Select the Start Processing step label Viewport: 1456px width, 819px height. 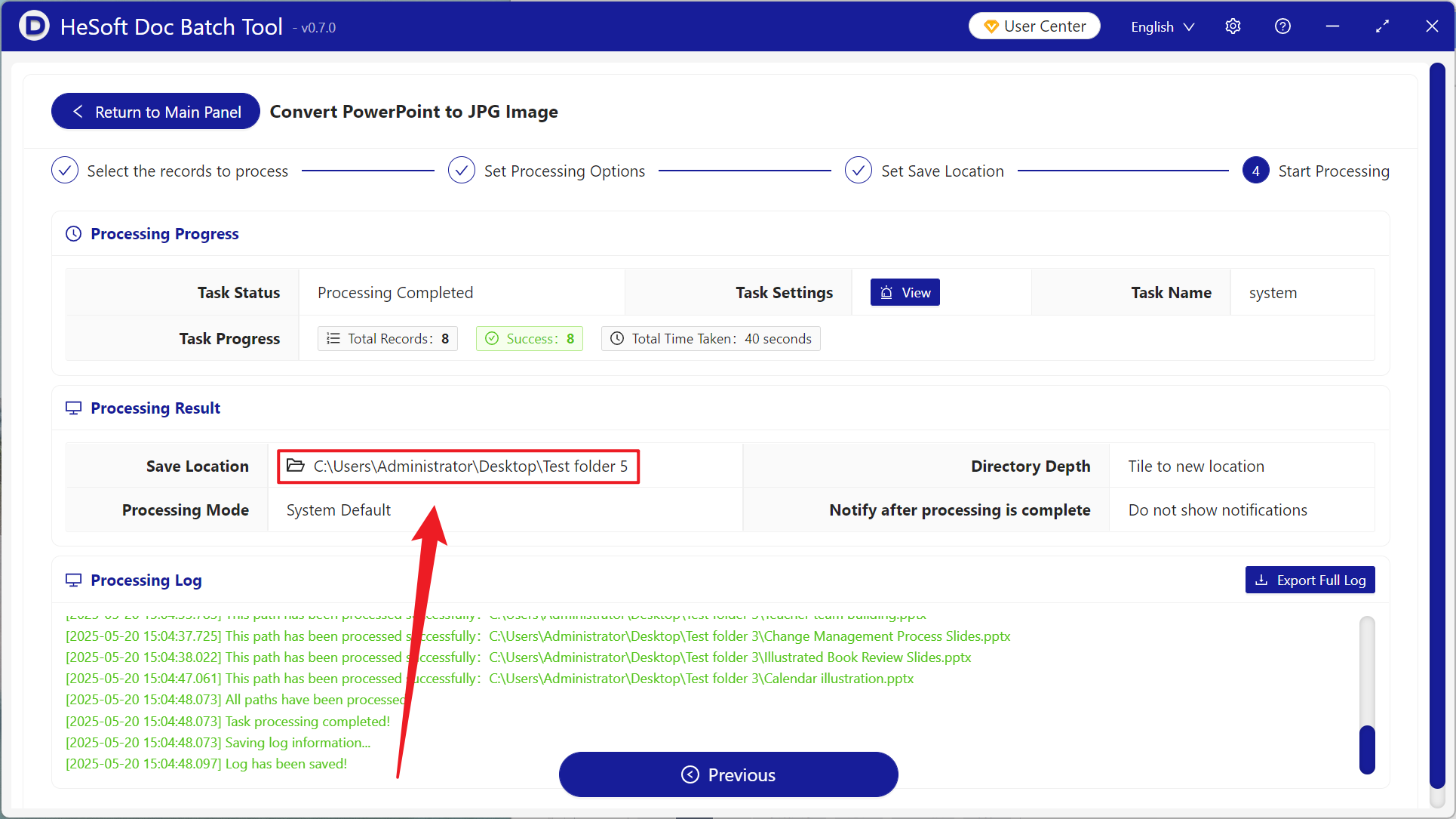[x=1333, y=171]
